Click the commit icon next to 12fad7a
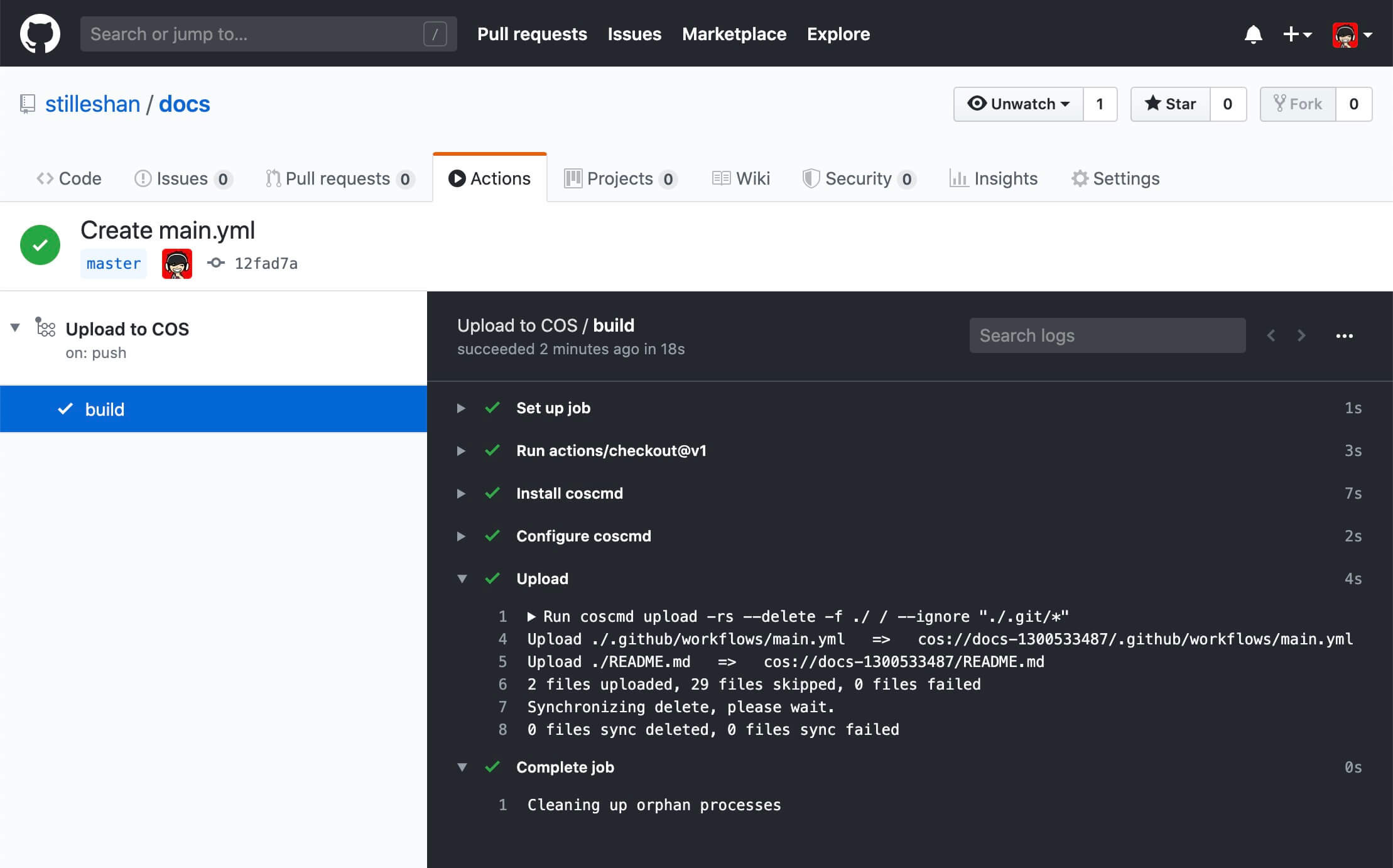1393x868 pixels. (x=216, y=263)
